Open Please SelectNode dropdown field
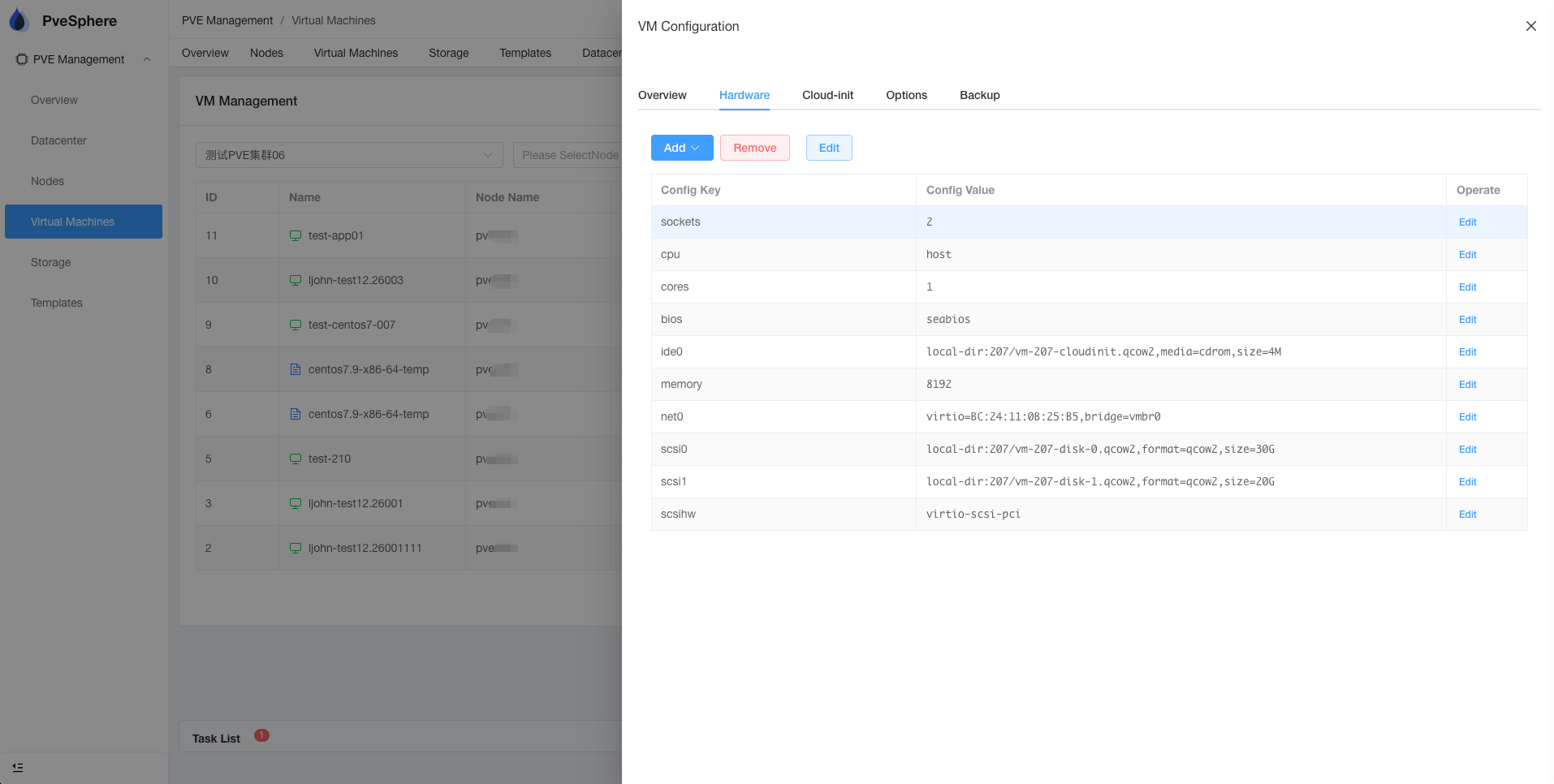1554x784 pixels. tap(568, 155)
